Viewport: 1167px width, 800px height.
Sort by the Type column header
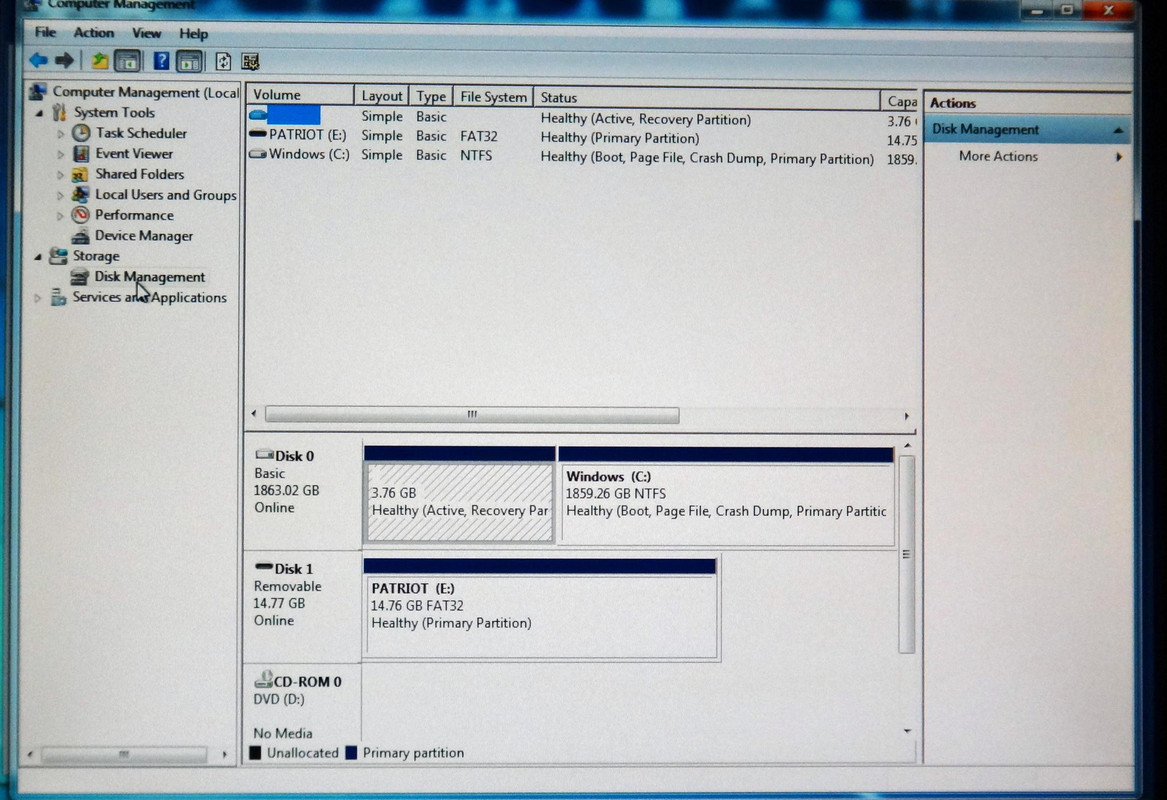pyautogui.click(x=431, y=97)
